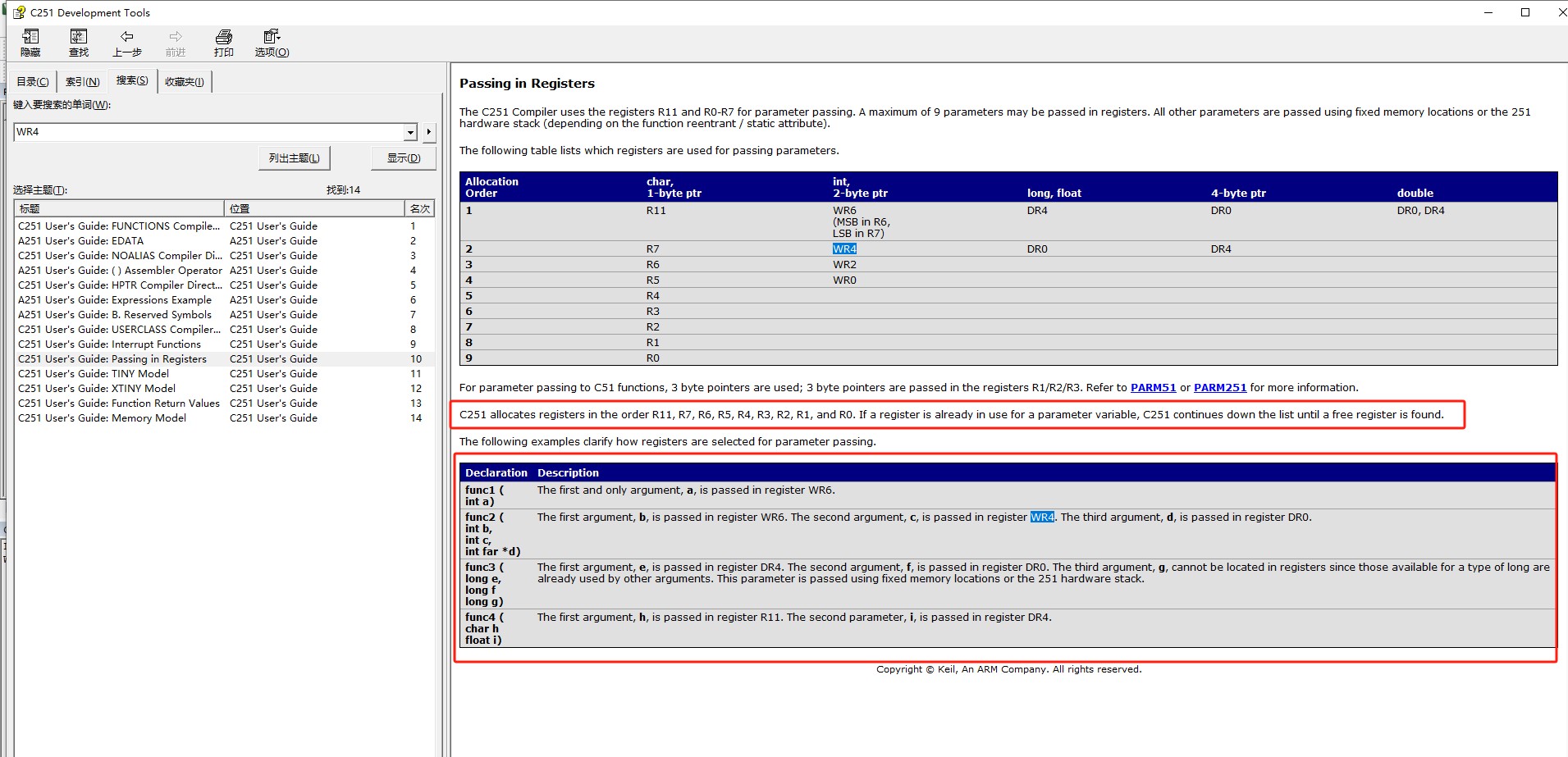Click the C251 Development Tools title icon
Viewport: 1568px width, 757px height.
pos(19,12)
